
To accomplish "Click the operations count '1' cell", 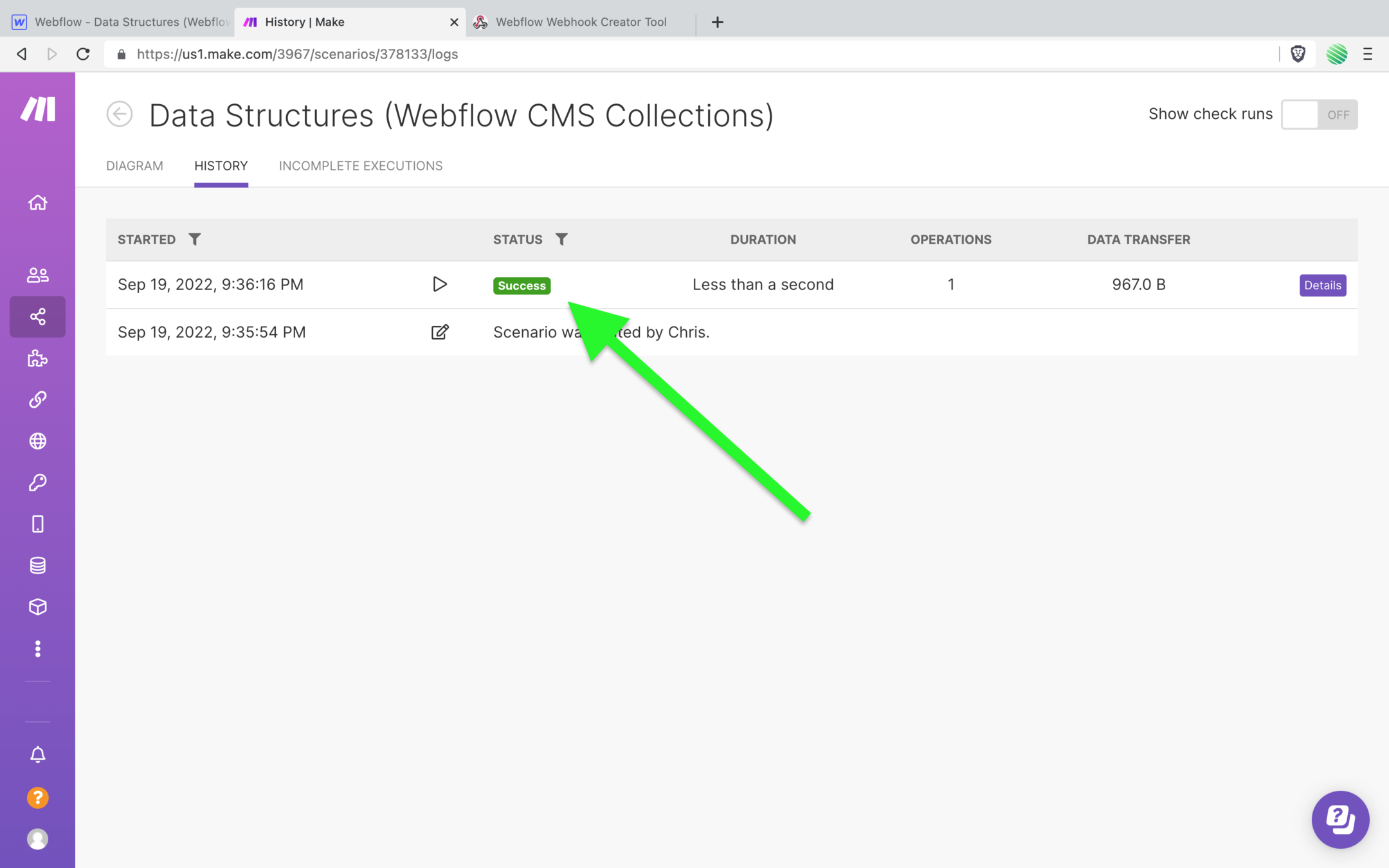I will click(950, 284).
